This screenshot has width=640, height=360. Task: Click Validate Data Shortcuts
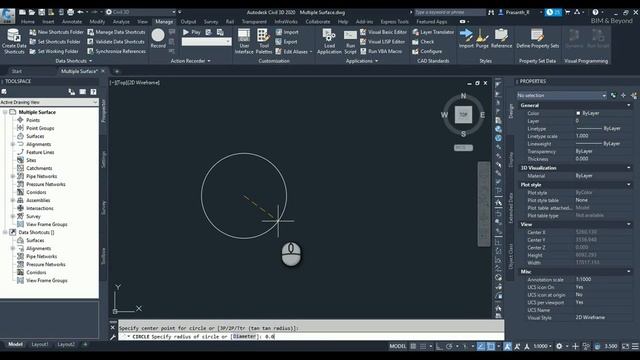[116, 42]
